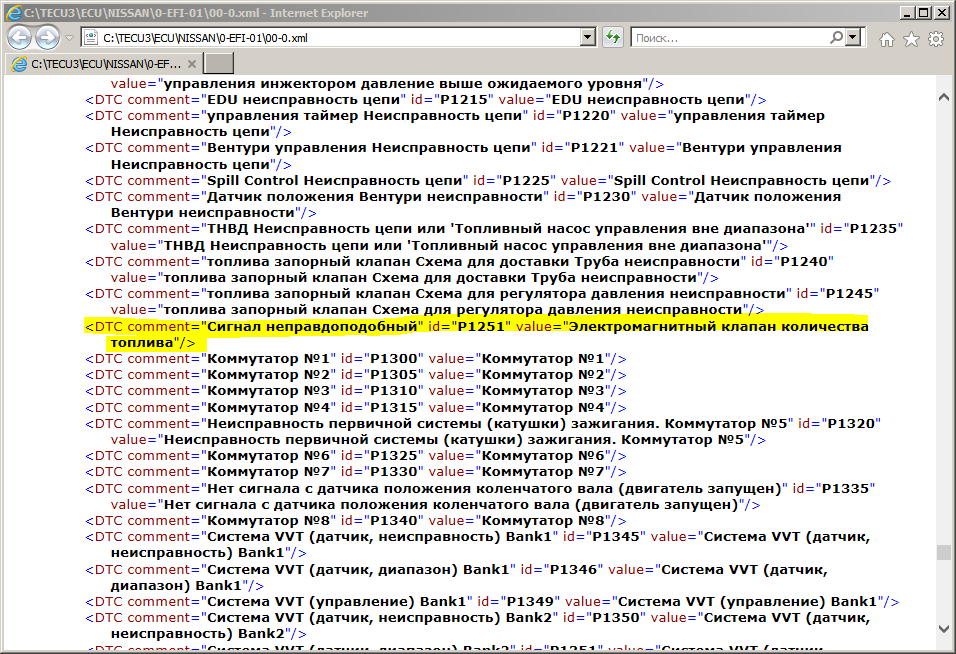
Task: Open recent pages dropdown beside Forward button
Action: 69,38
